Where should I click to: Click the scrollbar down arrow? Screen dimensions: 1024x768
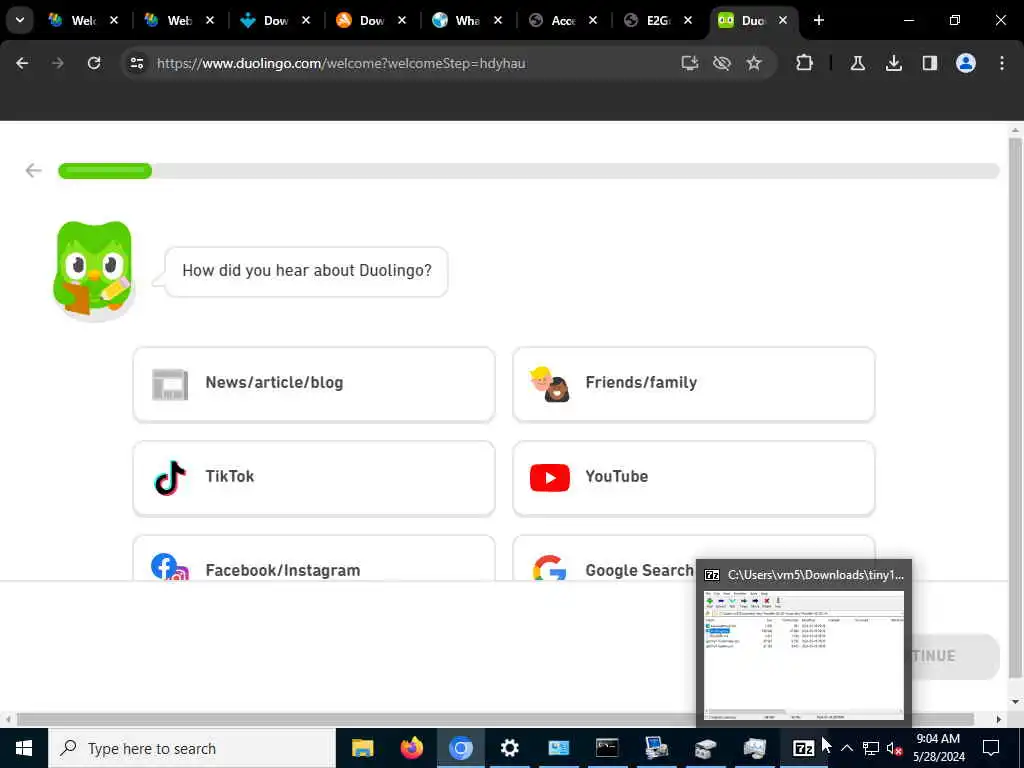pyautogui.click(x=1015, y=702)
